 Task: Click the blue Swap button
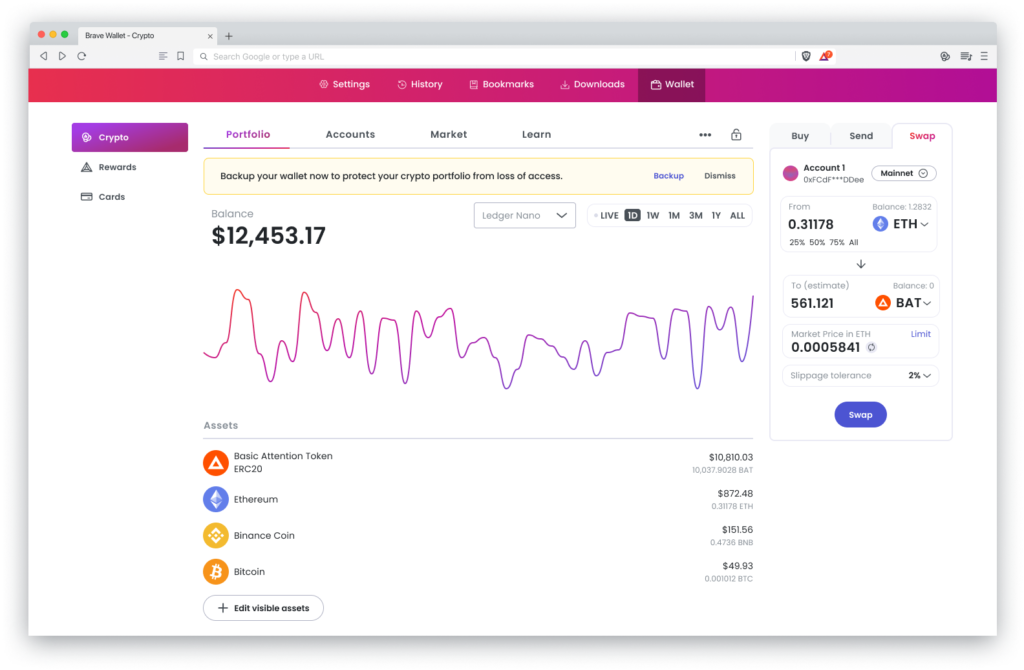click(860, 415)
